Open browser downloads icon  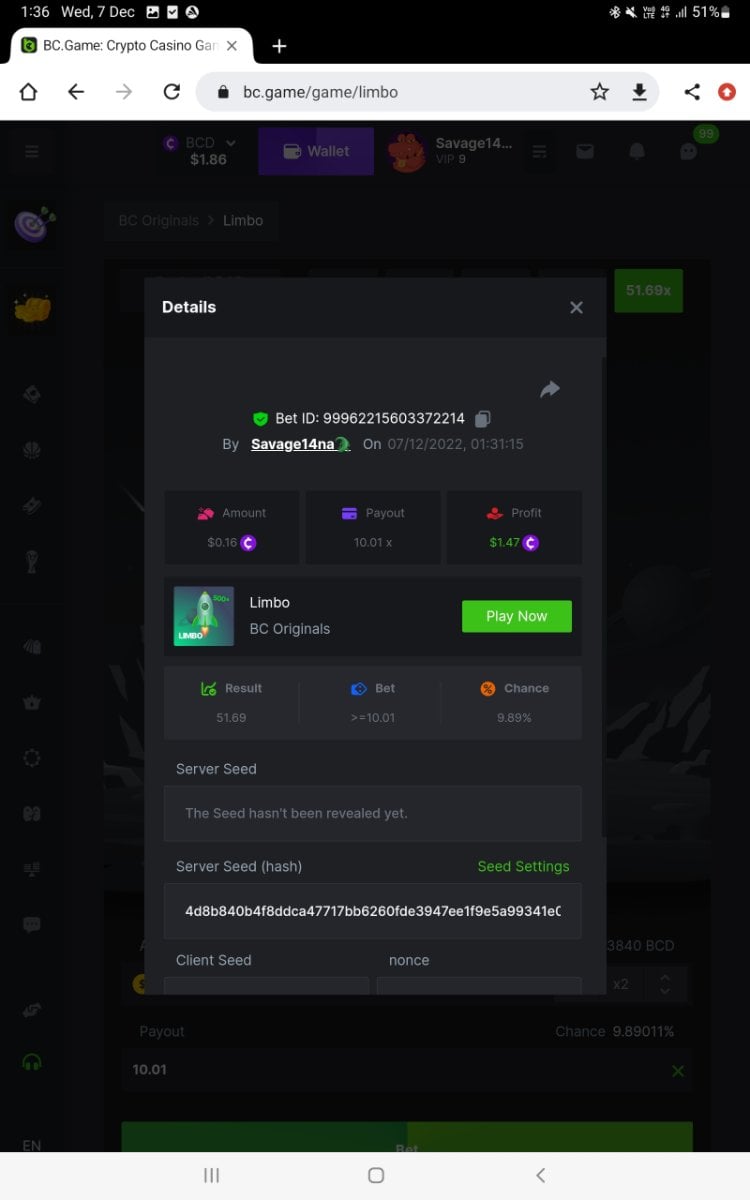click(639, 92)
